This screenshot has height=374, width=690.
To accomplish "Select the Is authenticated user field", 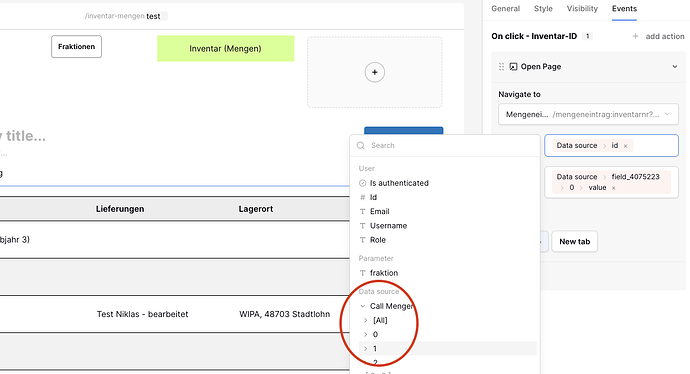I will [394, 183].
